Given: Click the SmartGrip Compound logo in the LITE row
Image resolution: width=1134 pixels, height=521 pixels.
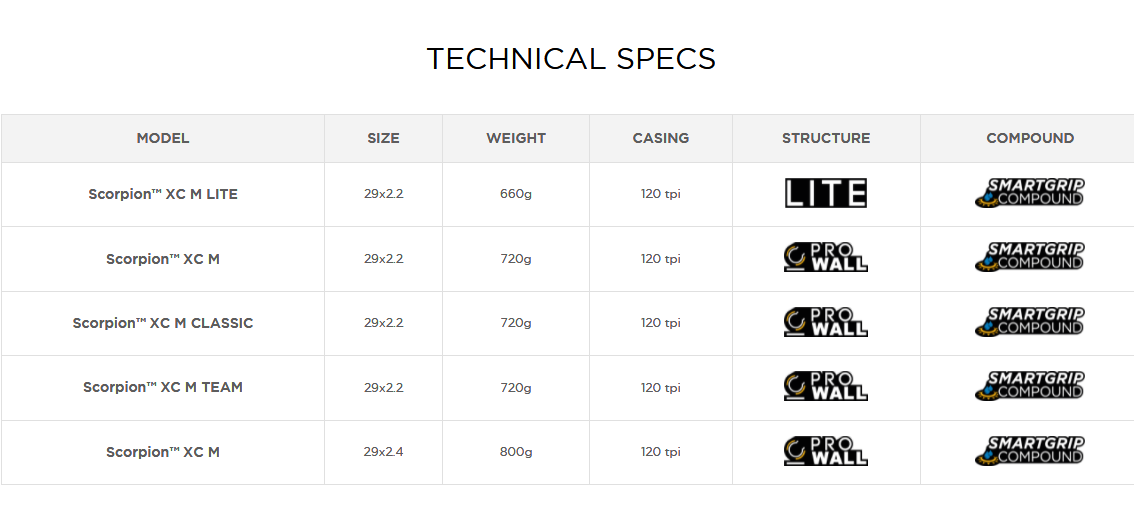Looking at the screenshot, I should pos(1029,193).
